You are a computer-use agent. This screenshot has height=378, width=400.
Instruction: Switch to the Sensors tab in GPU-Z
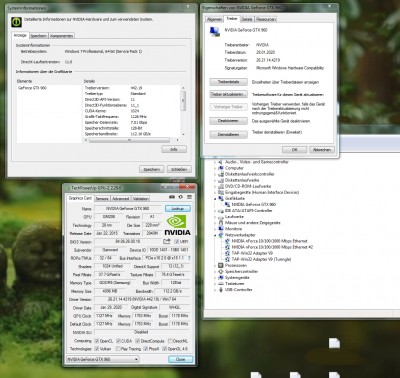tap(102, 199)
